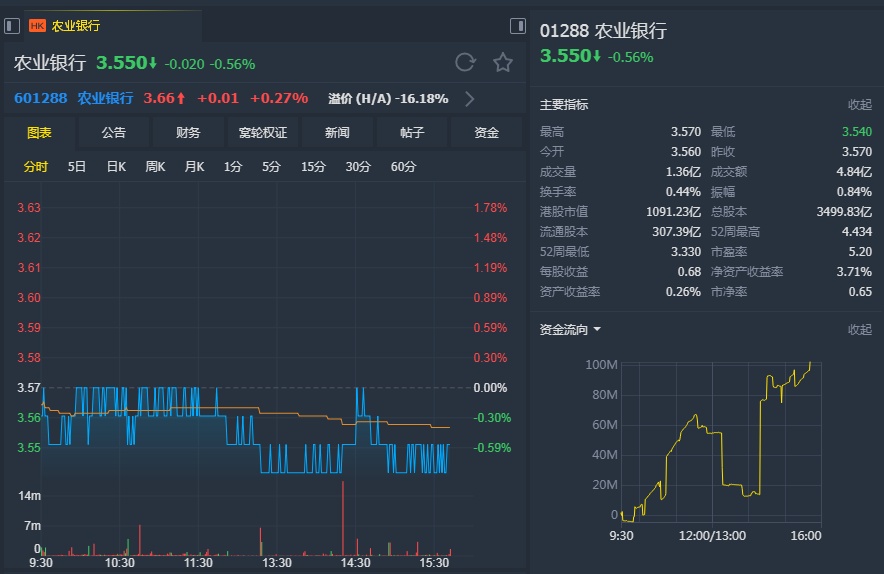Toggle the right side panel icon
Image resolution: width=884 pixels, height=574 pixels.
(518, 26)
